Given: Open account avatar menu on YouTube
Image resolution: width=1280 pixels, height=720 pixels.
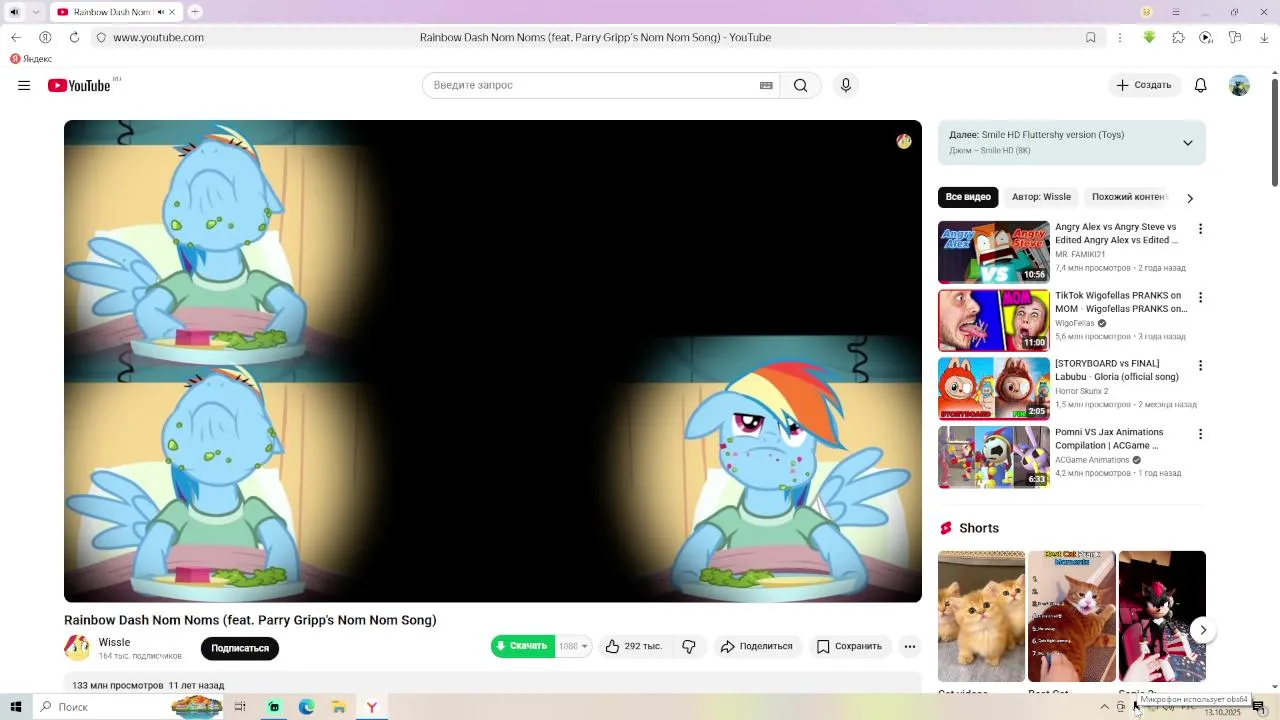Looking at the screenshot, I should click(1239, 85).
